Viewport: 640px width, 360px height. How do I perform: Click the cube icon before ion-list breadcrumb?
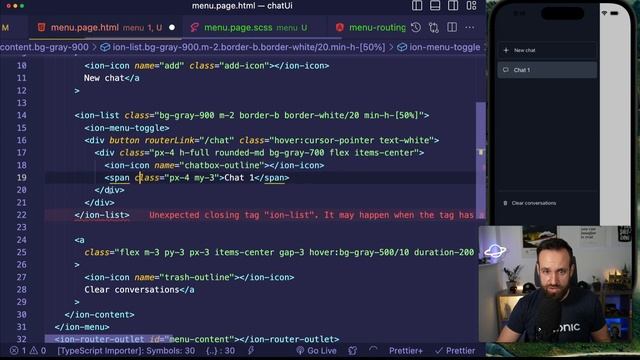pyautogui.click(x=105, y=47)
